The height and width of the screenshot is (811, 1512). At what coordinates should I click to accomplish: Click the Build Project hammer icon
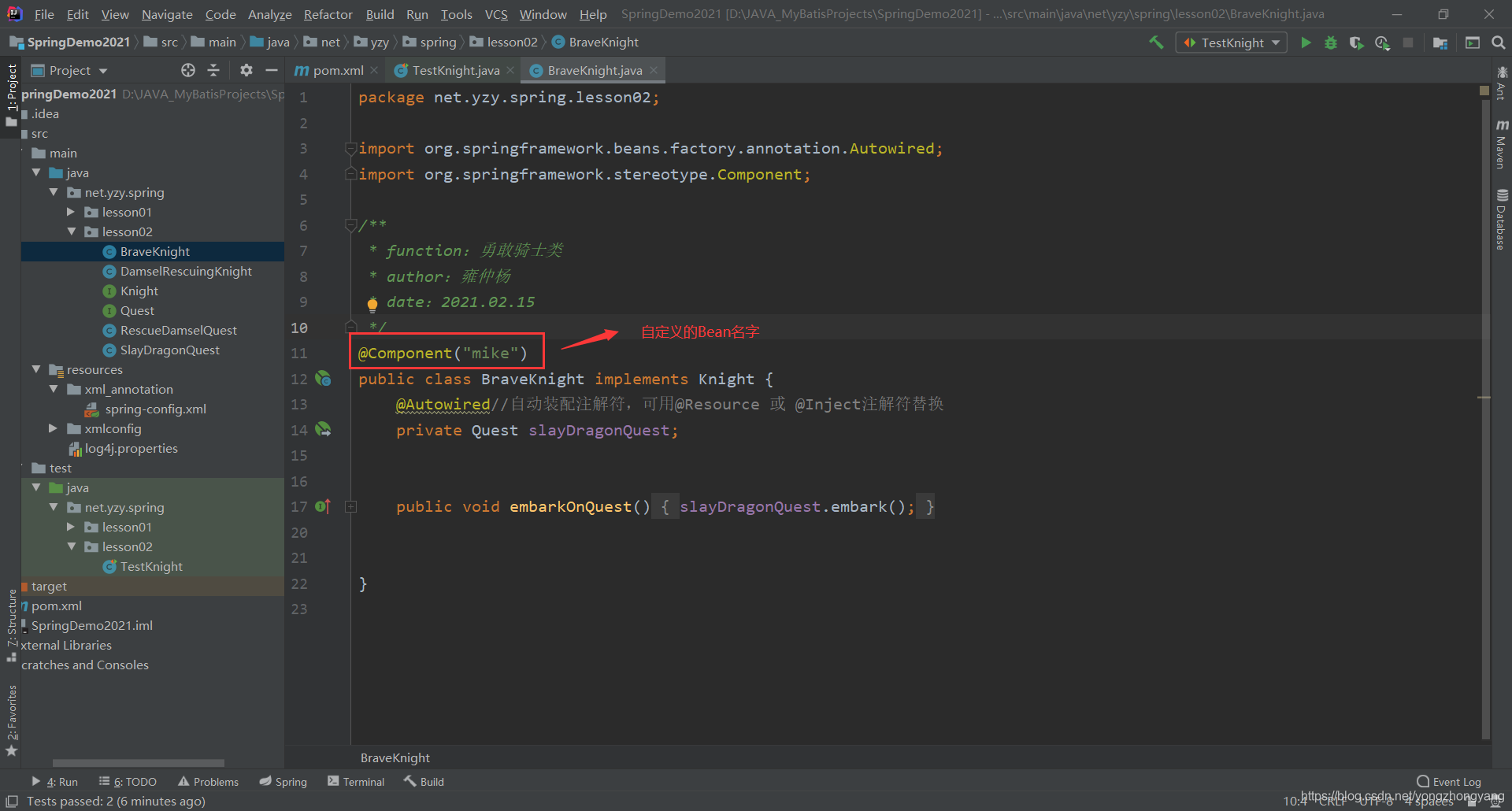1156,43
